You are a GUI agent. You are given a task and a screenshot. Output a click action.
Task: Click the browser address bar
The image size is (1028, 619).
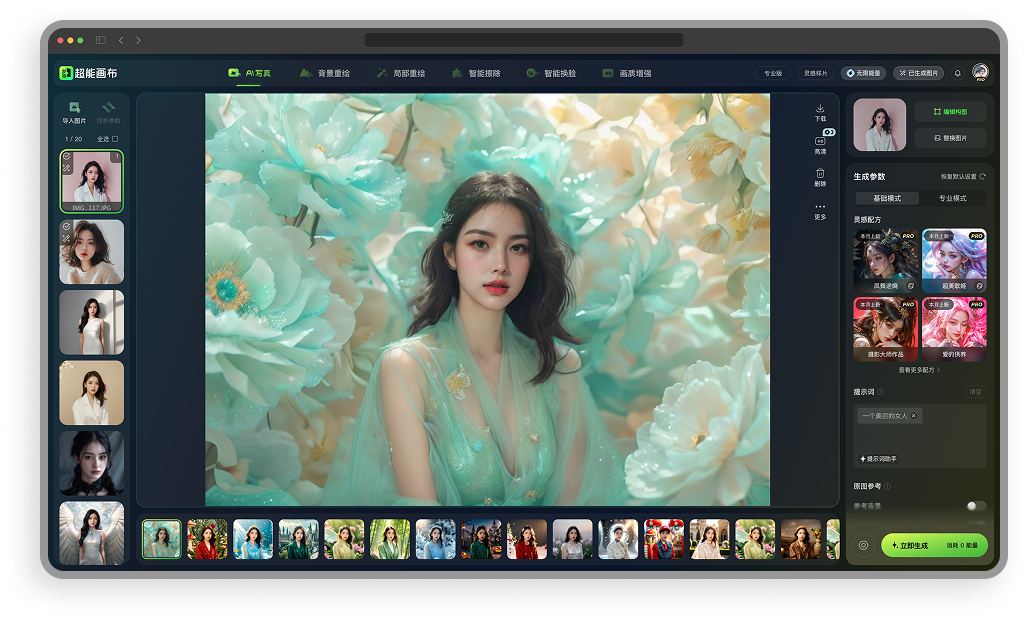point(524,40)
